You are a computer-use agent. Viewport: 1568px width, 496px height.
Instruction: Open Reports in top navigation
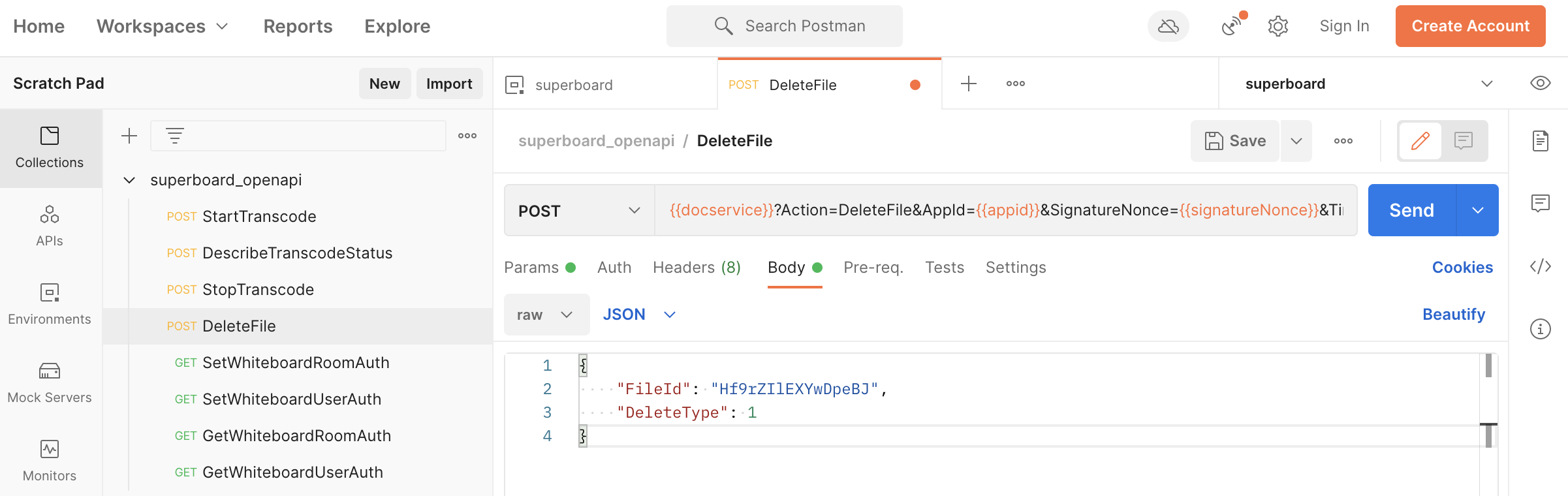(x=298, y=26)
